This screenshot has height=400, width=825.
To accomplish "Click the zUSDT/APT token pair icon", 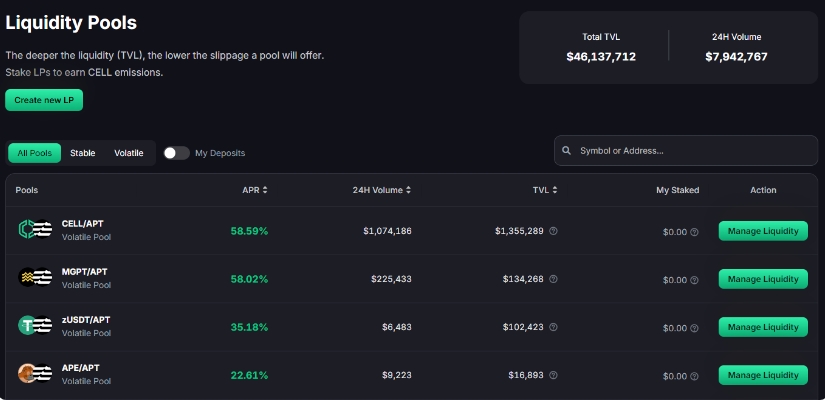I will pos(35,325).
